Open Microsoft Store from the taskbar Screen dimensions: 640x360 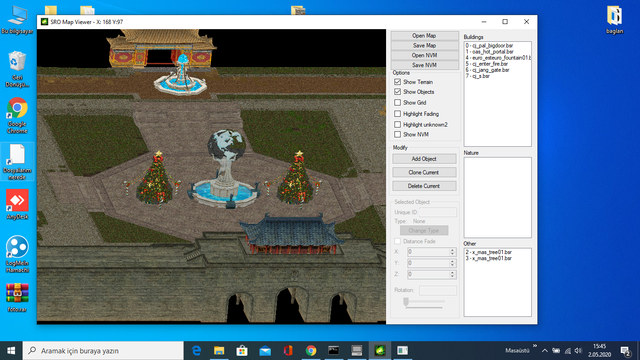(x=242, y=351)
